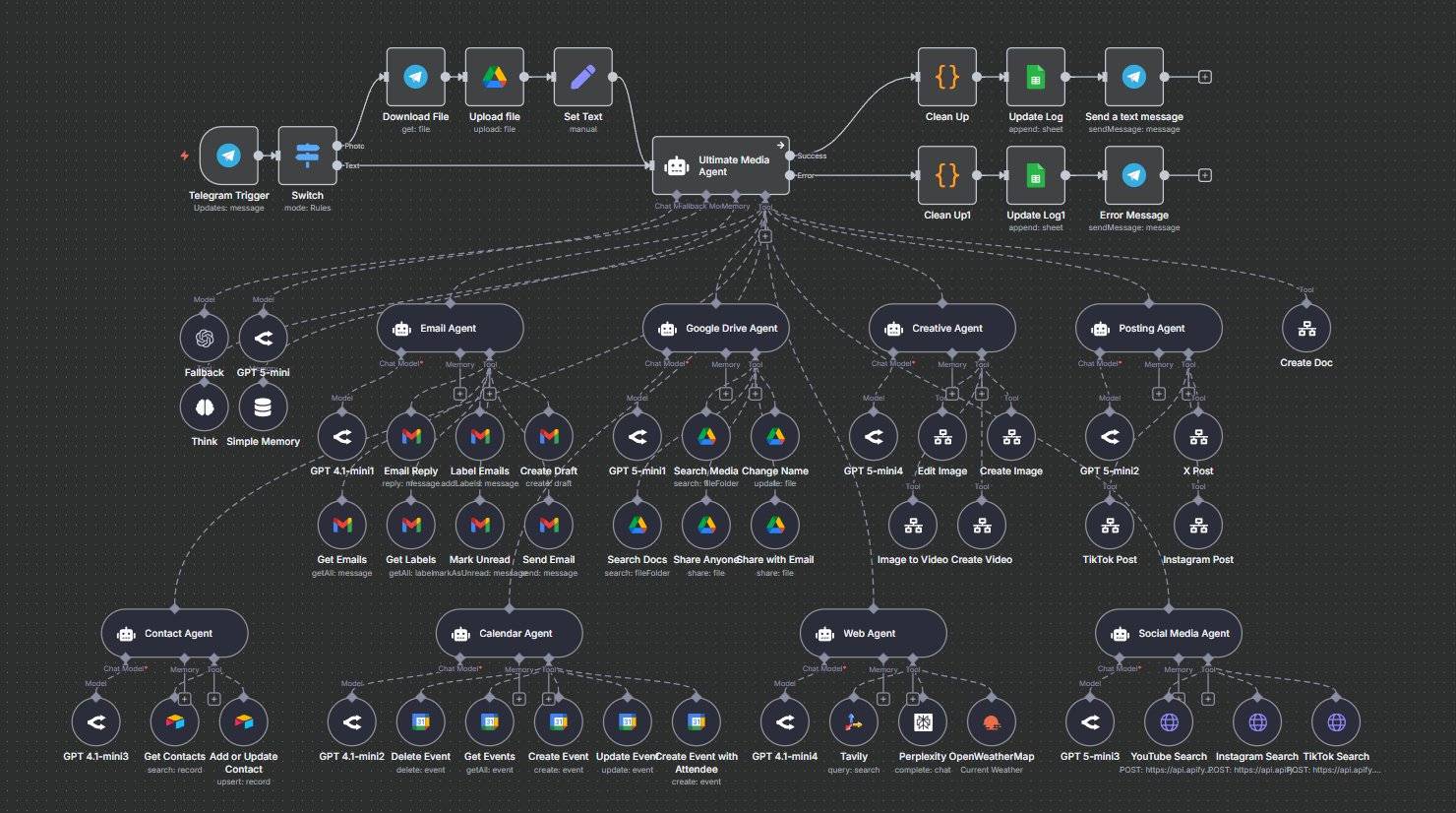Open the Update Event calendar node
Viewport: 1456px width, 813px height.
628,721
